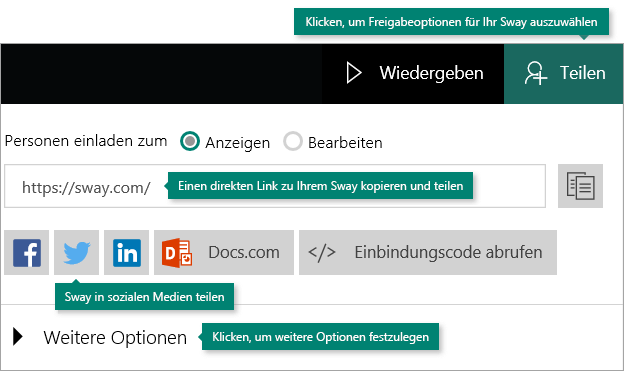Screen dimensions: 624x371
Task: Select the Anzeigen radio button
Action: [x=190, y=141]
